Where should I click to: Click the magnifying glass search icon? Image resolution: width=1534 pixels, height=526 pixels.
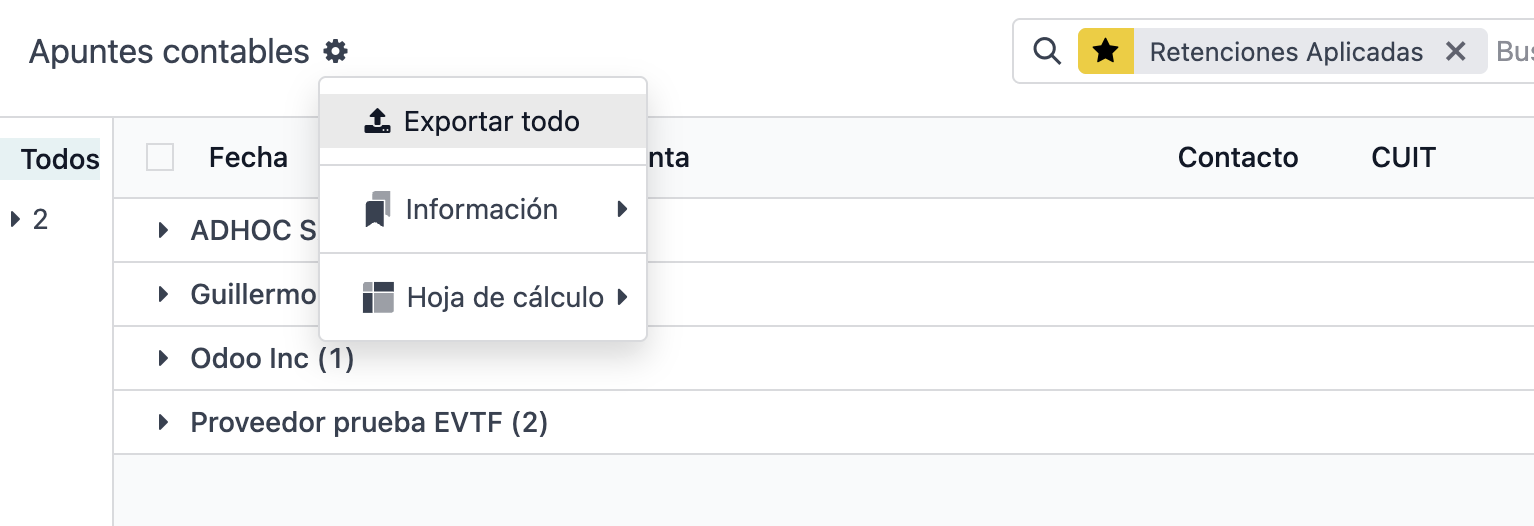point(1046,51)
